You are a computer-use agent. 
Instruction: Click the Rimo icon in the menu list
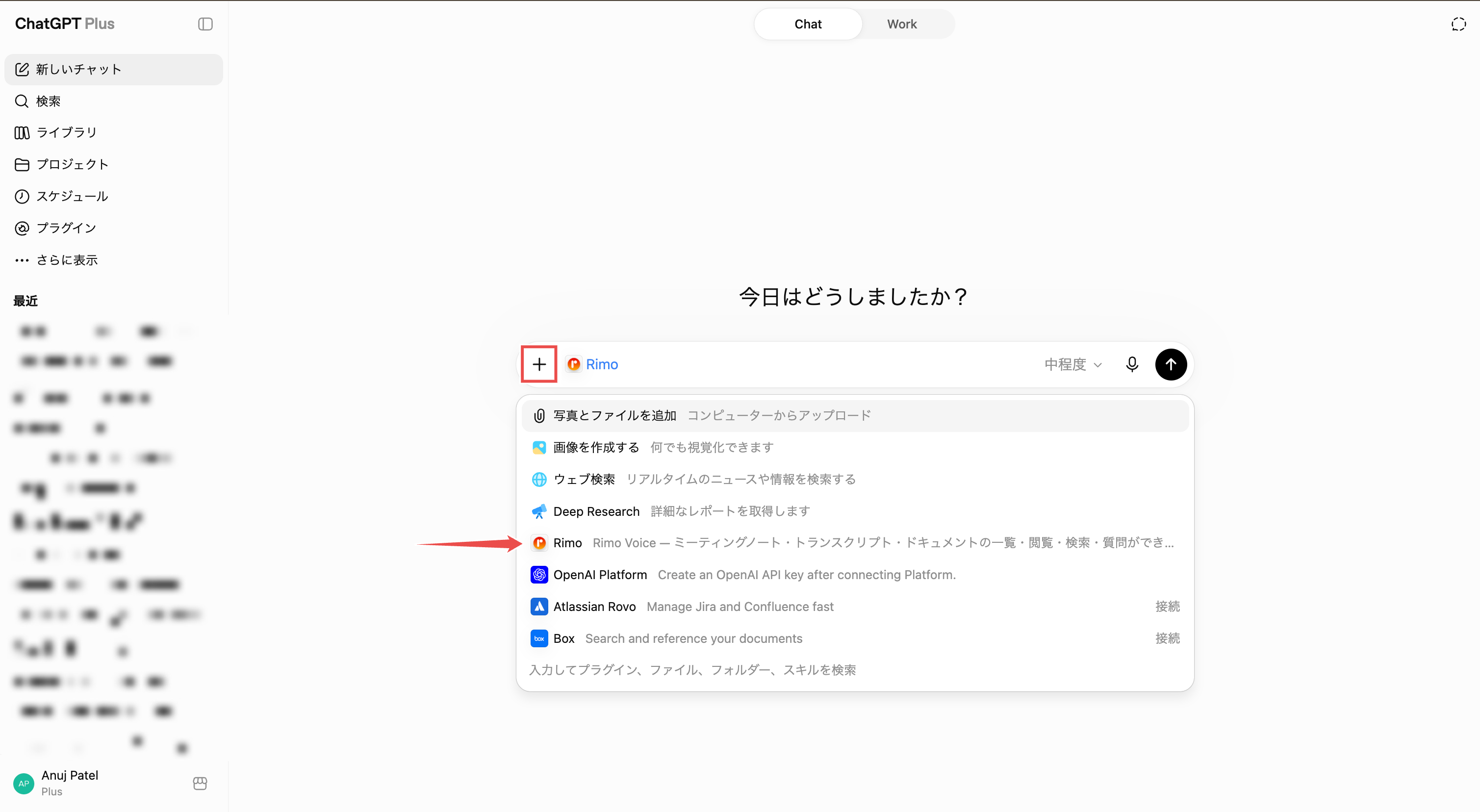point(539,543)
